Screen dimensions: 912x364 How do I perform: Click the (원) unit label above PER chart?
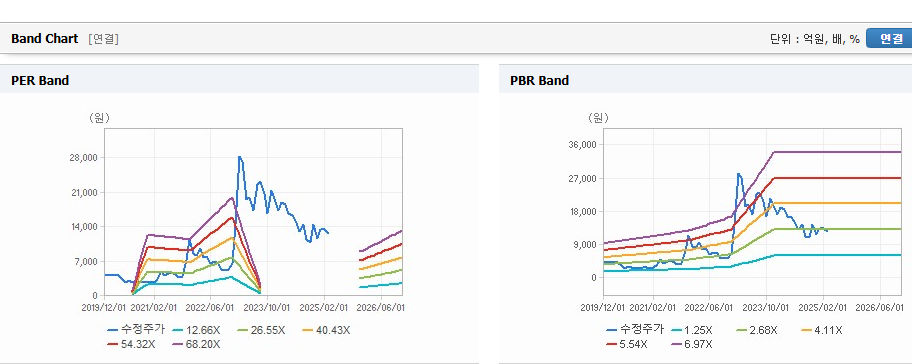point(99,118)
